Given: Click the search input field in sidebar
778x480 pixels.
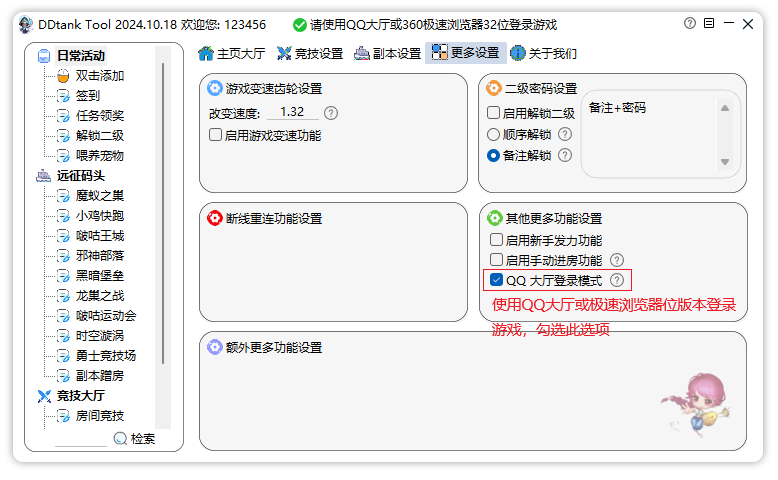Looking at the screenshot, I should (x=81, y=439).
